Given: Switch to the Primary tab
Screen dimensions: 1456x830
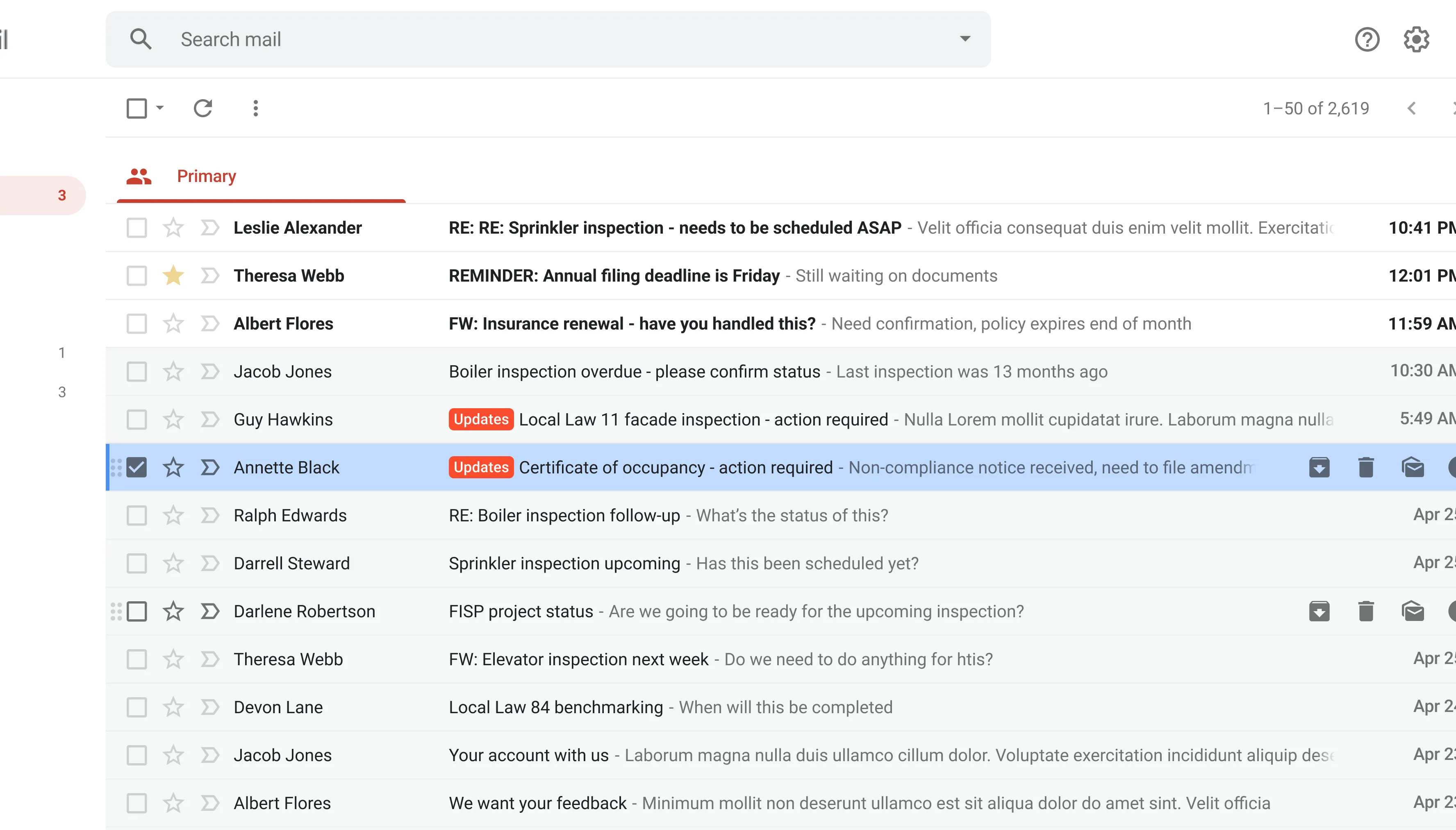Looking at the screenshot, I should tap(206, 176).
